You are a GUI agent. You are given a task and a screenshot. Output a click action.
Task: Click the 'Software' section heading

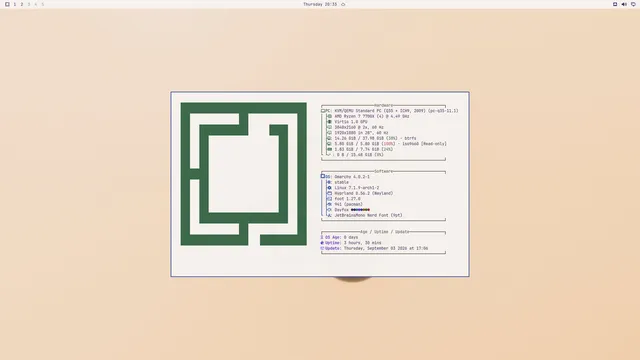coord(383,171)
